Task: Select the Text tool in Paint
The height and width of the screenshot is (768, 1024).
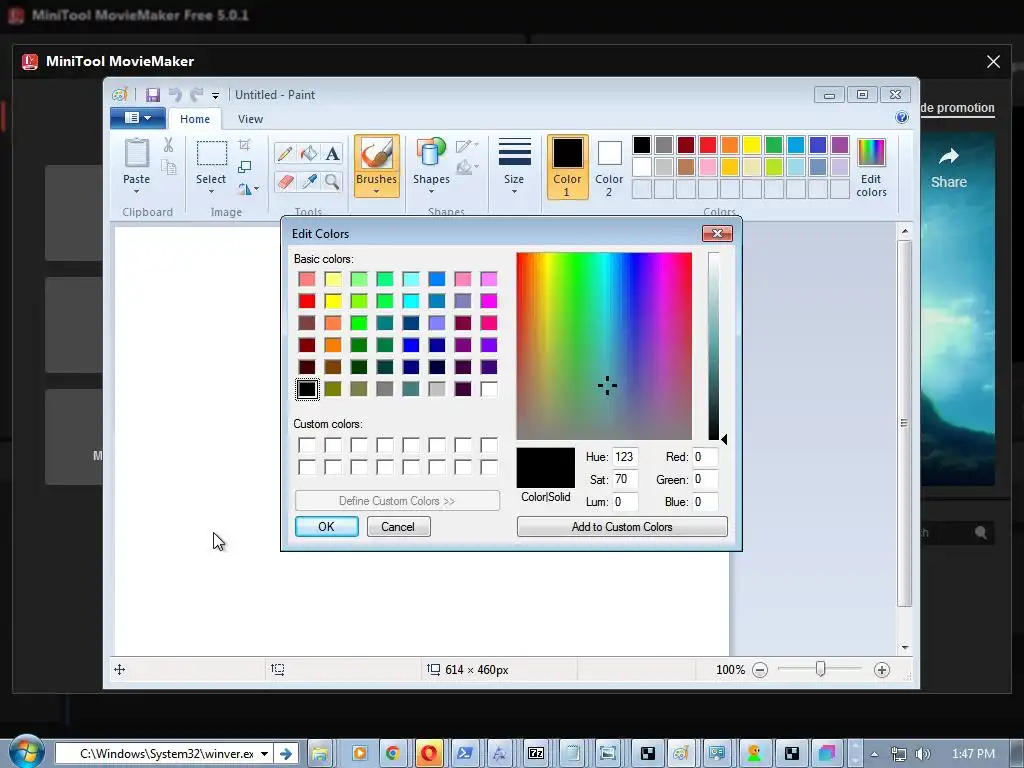Action: coord(332,153)
